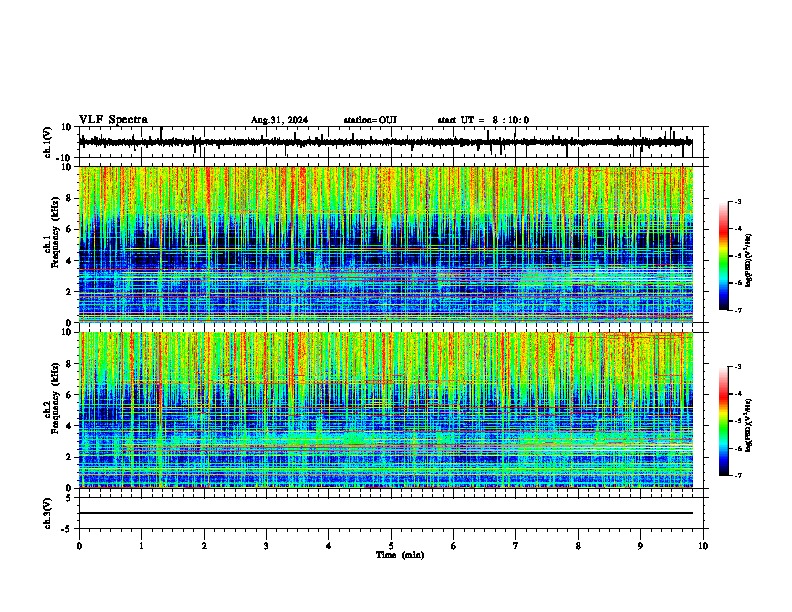The height and width of the screenshot is (612, 792).
Task: Click the "VLF Spectra" plot title
Action: coord(113,120)
